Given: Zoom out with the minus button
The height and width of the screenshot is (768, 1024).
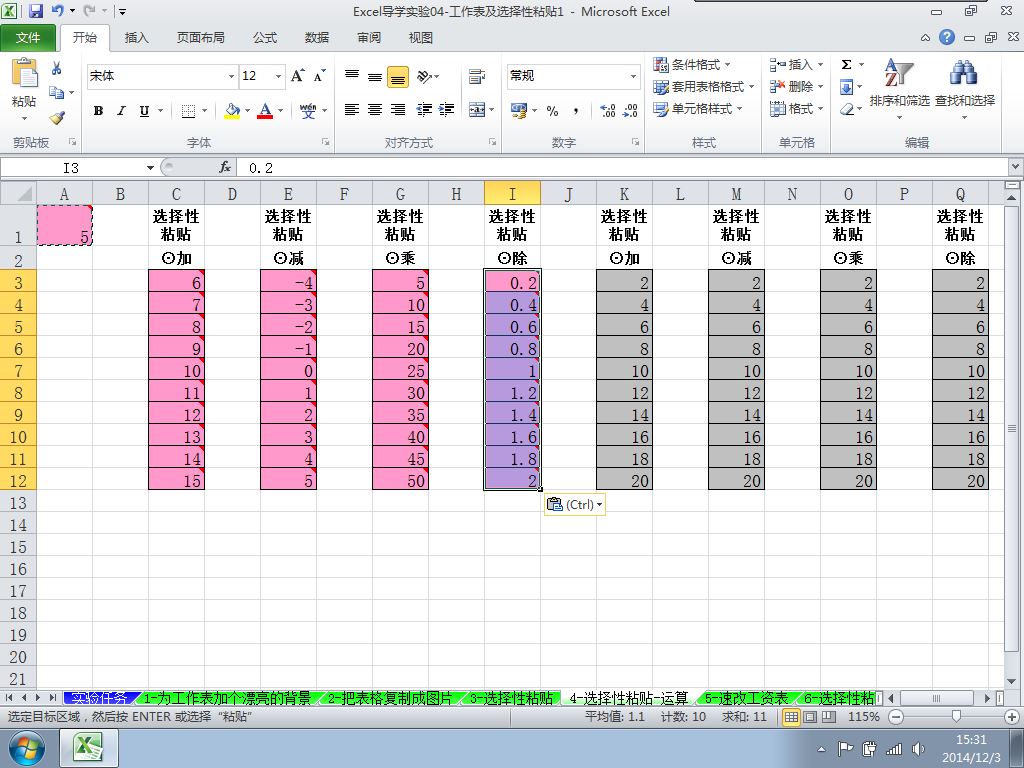Looking at the screenshot, I should tap(896, 716).
